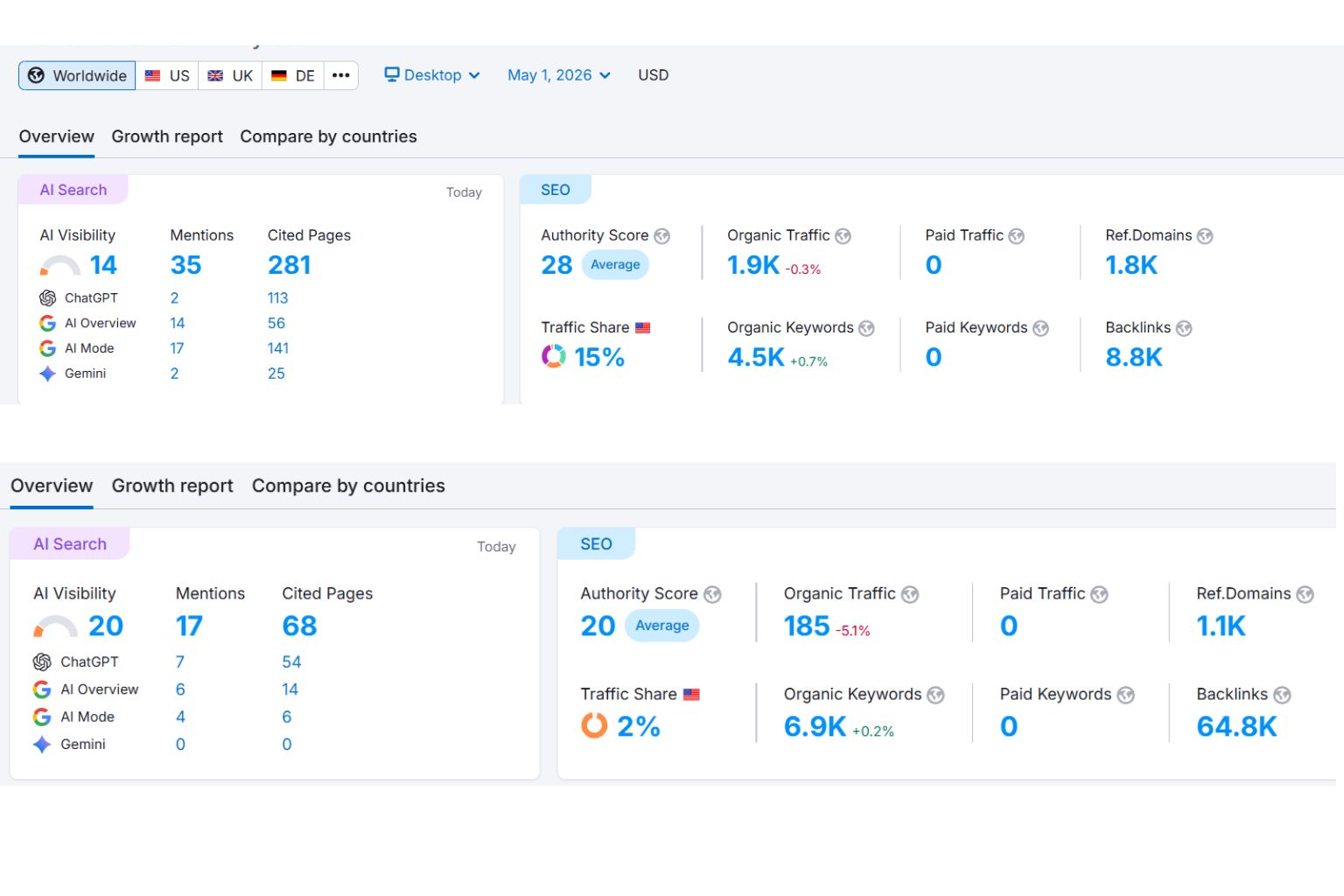The width and height of the screenshot is (1344, 896).
Task: Click the upper SEO badge
Action: pos(556,190)
